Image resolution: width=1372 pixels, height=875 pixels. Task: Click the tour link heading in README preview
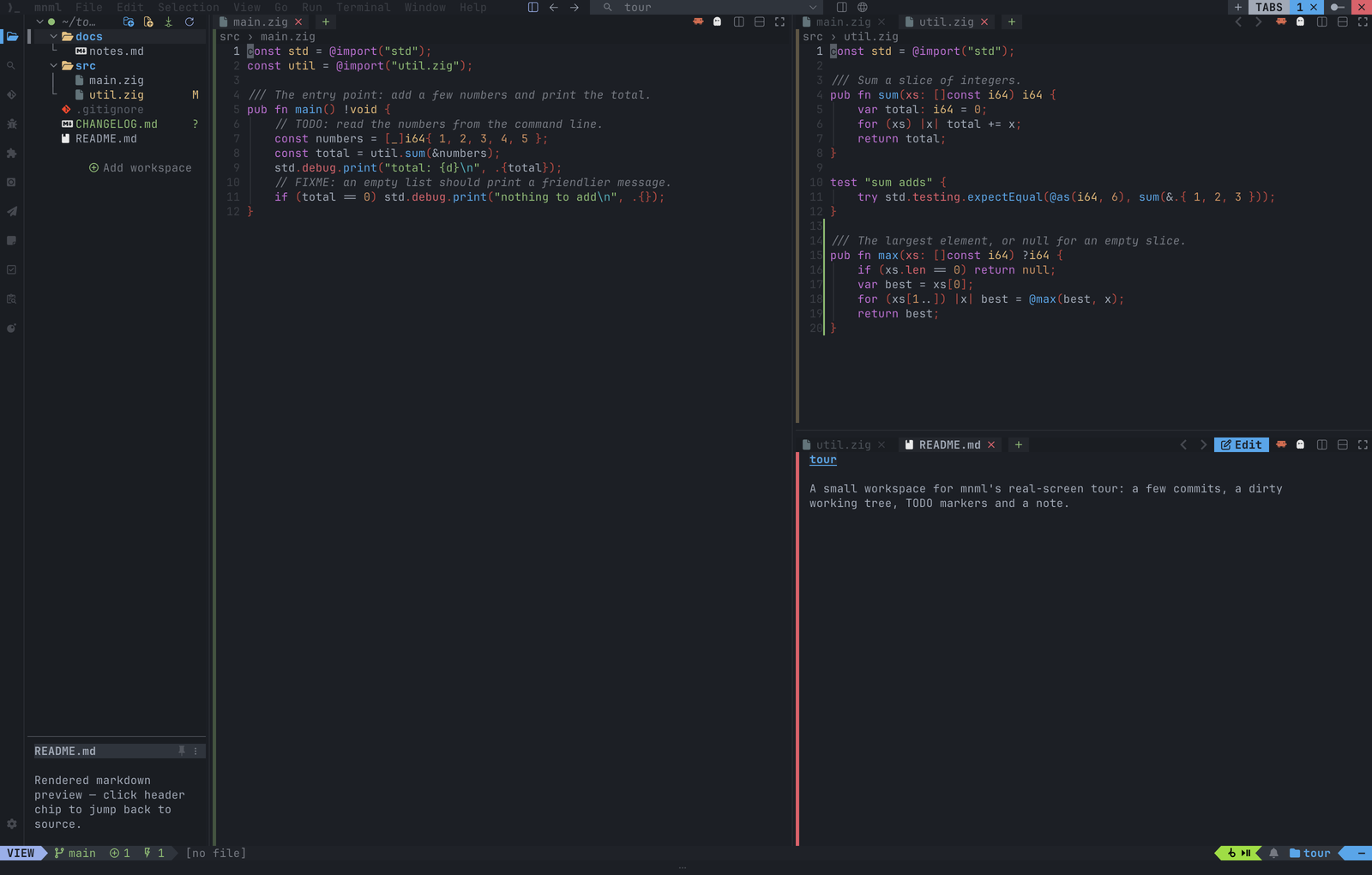pyautogui.click(x=823, y=460)
